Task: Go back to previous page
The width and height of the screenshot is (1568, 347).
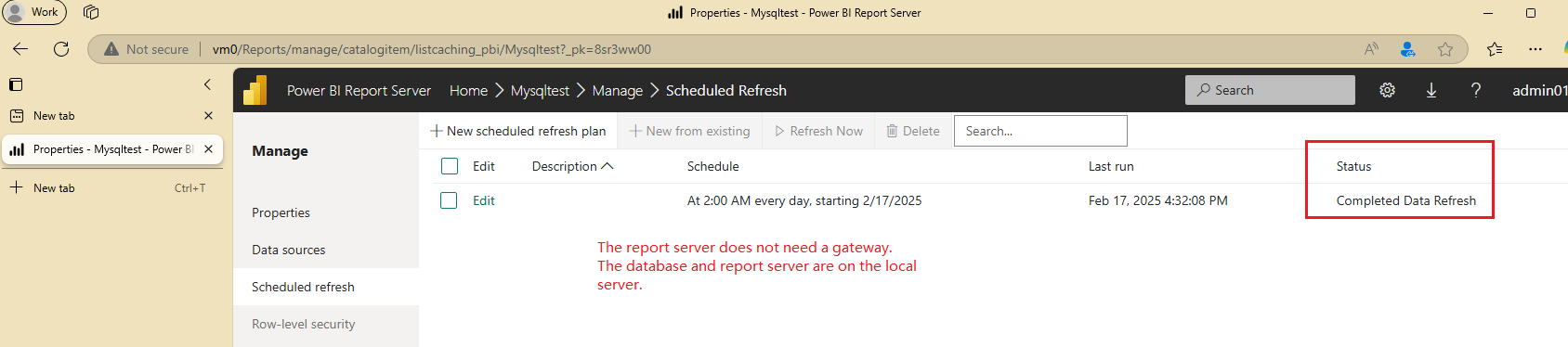Action: 20,49
